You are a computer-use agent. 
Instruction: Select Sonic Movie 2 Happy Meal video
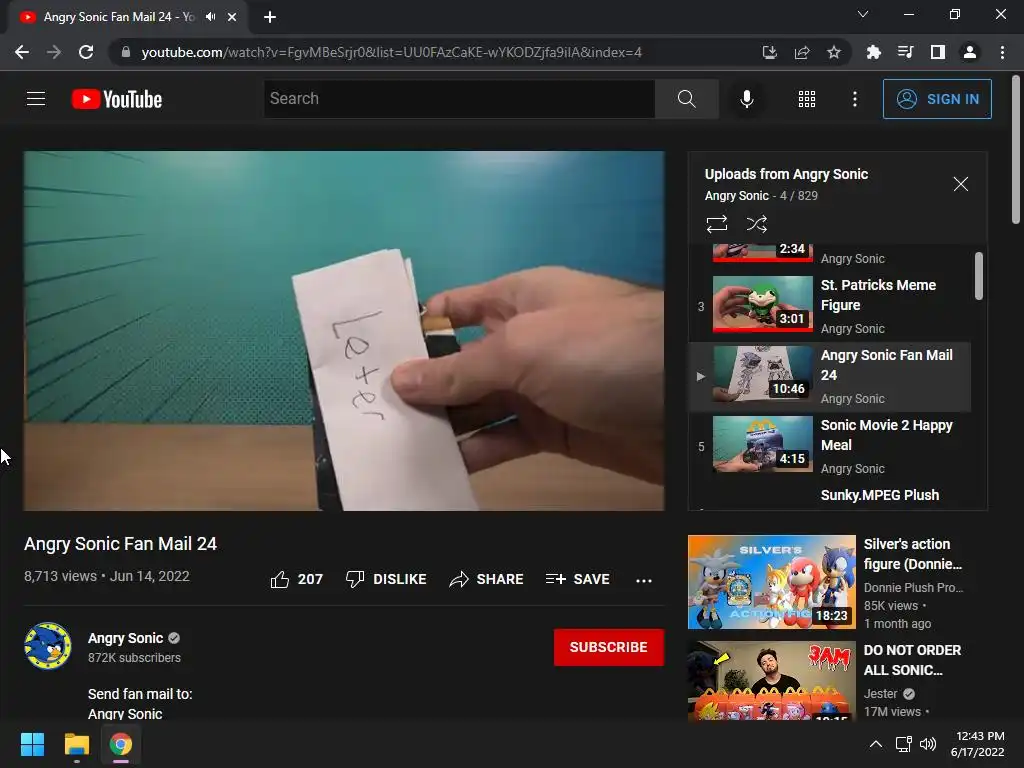[829, 447]
